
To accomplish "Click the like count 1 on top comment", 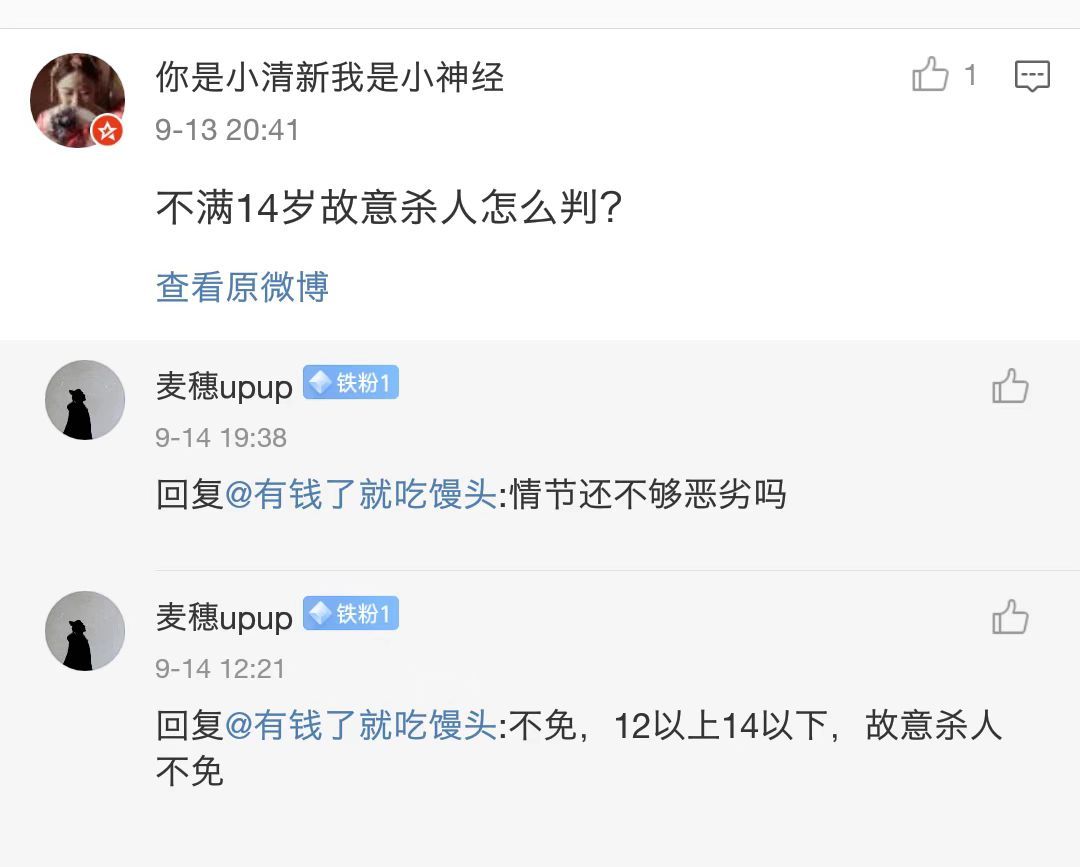I will tap(970, 76).
